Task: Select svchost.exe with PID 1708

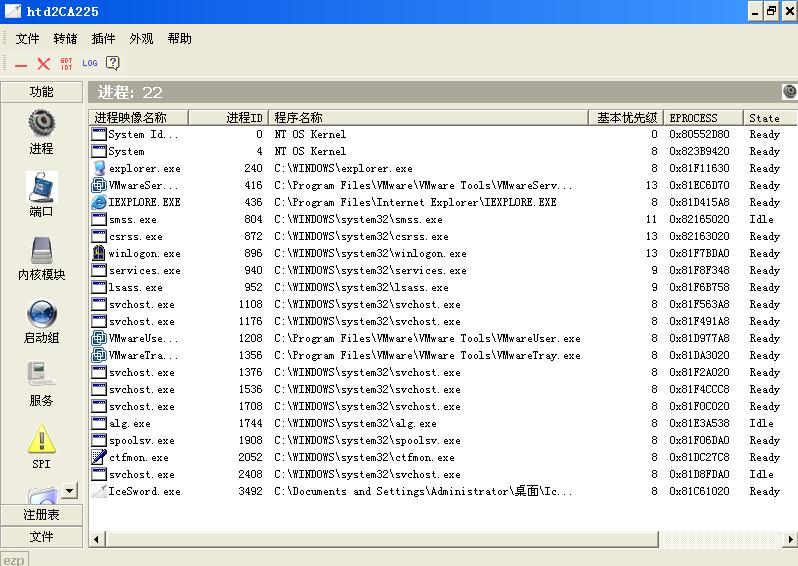Action: coord(442,406)
